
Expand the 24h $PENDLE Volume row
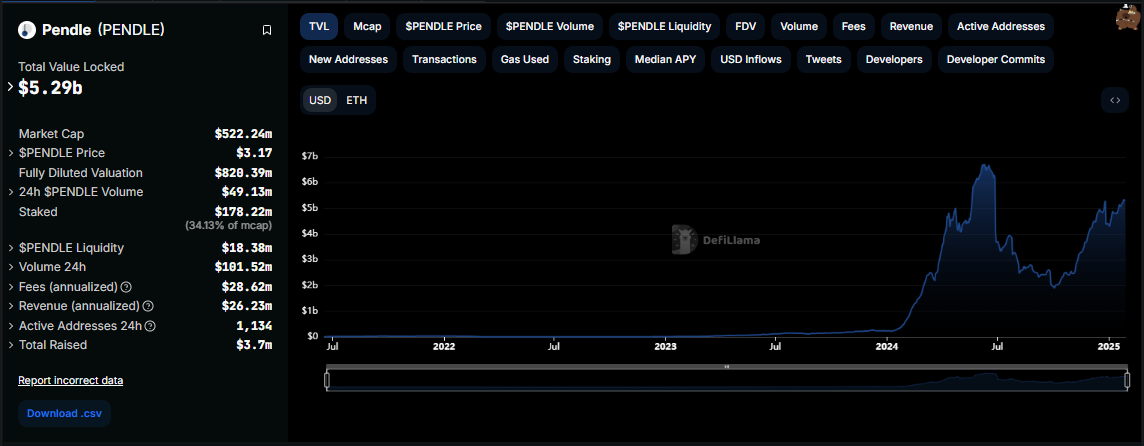tap(10, 192)
